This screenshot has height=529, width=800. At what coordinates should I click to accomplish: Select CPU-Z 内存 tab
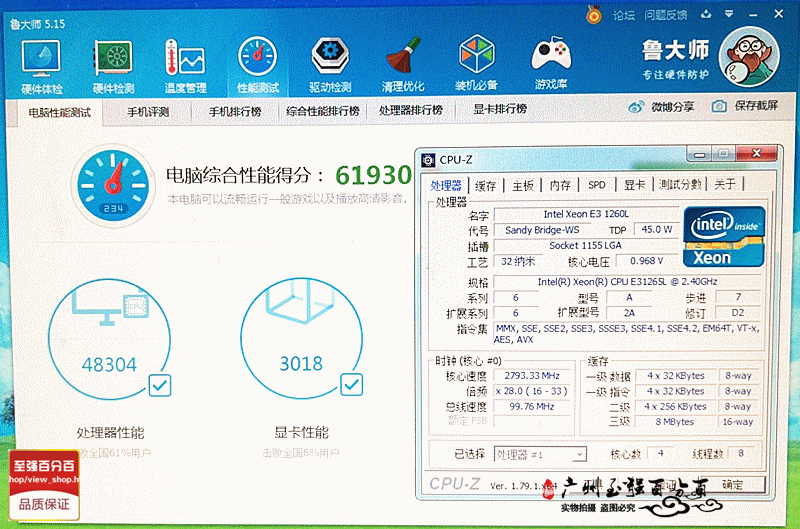click(x=560, y=185)
